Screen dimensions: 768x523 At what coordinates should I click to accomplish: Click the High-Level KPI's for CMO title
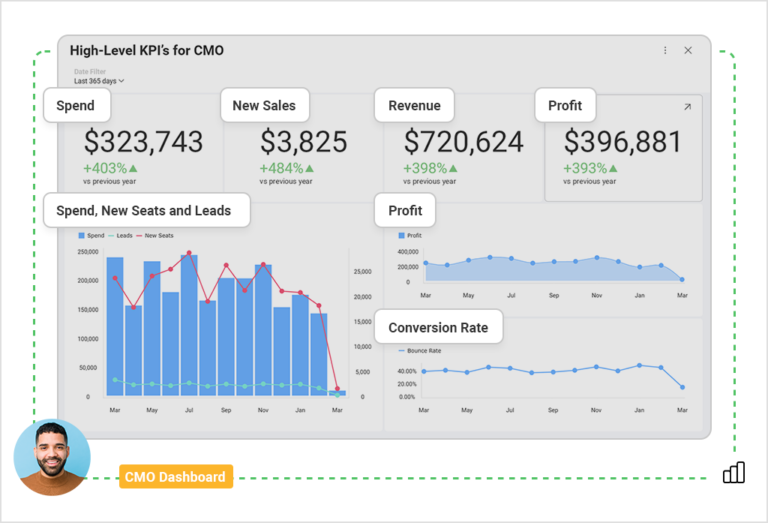coord(146,50)
